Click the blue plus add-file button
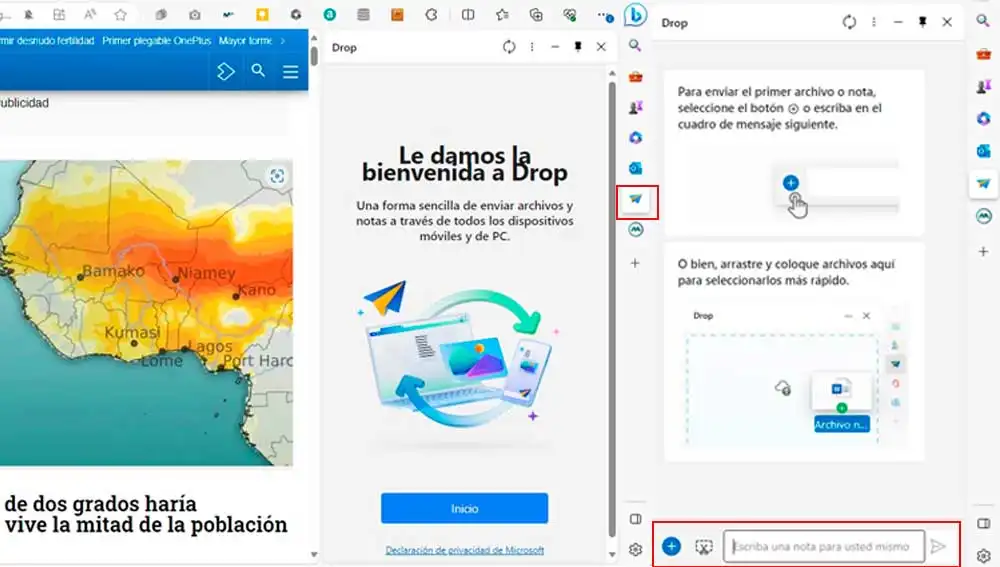The width and height of the screenshot is (1000, 567). 672,546
